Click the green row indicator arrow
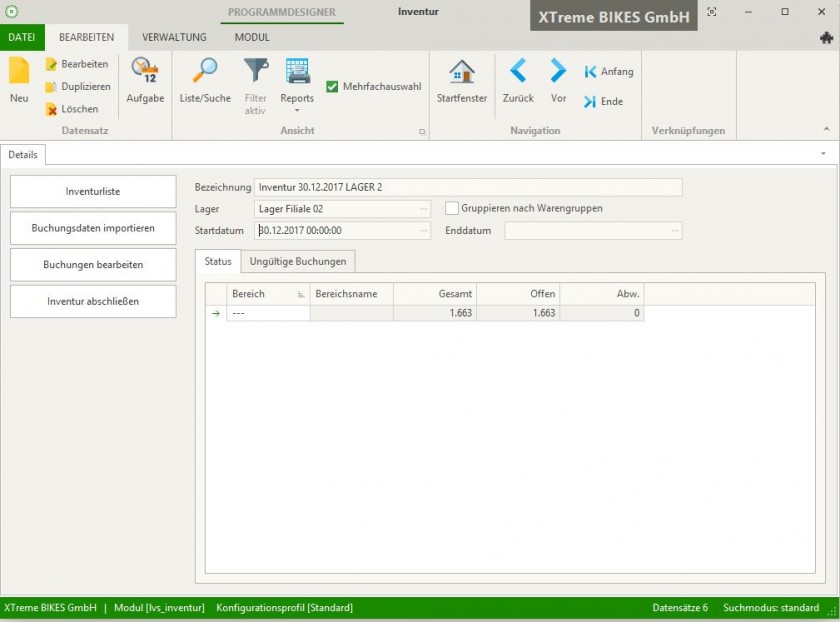 point(216,313)
